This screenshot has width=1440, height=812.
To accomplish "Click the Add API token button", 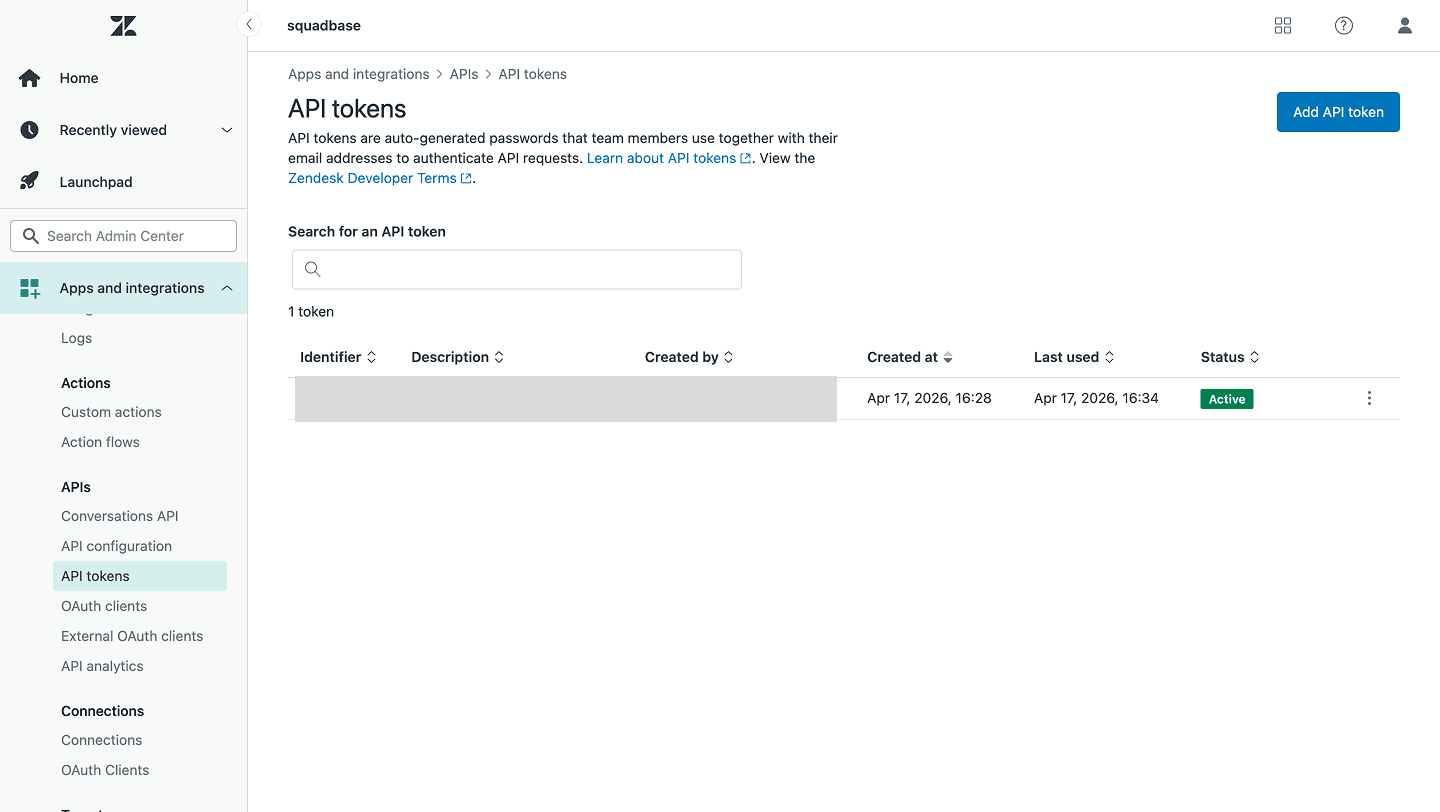I will [x=1338, y=112].
